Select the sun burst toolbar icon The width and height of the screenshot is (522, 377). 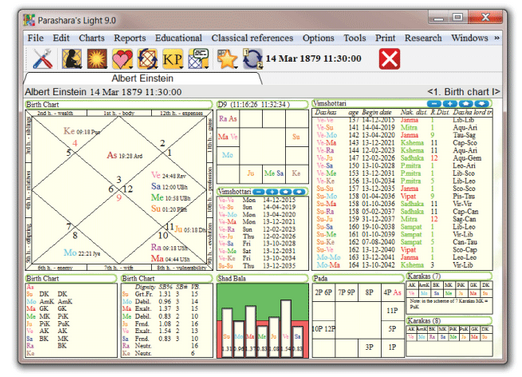pyautogui.click(x=97, y=59)
